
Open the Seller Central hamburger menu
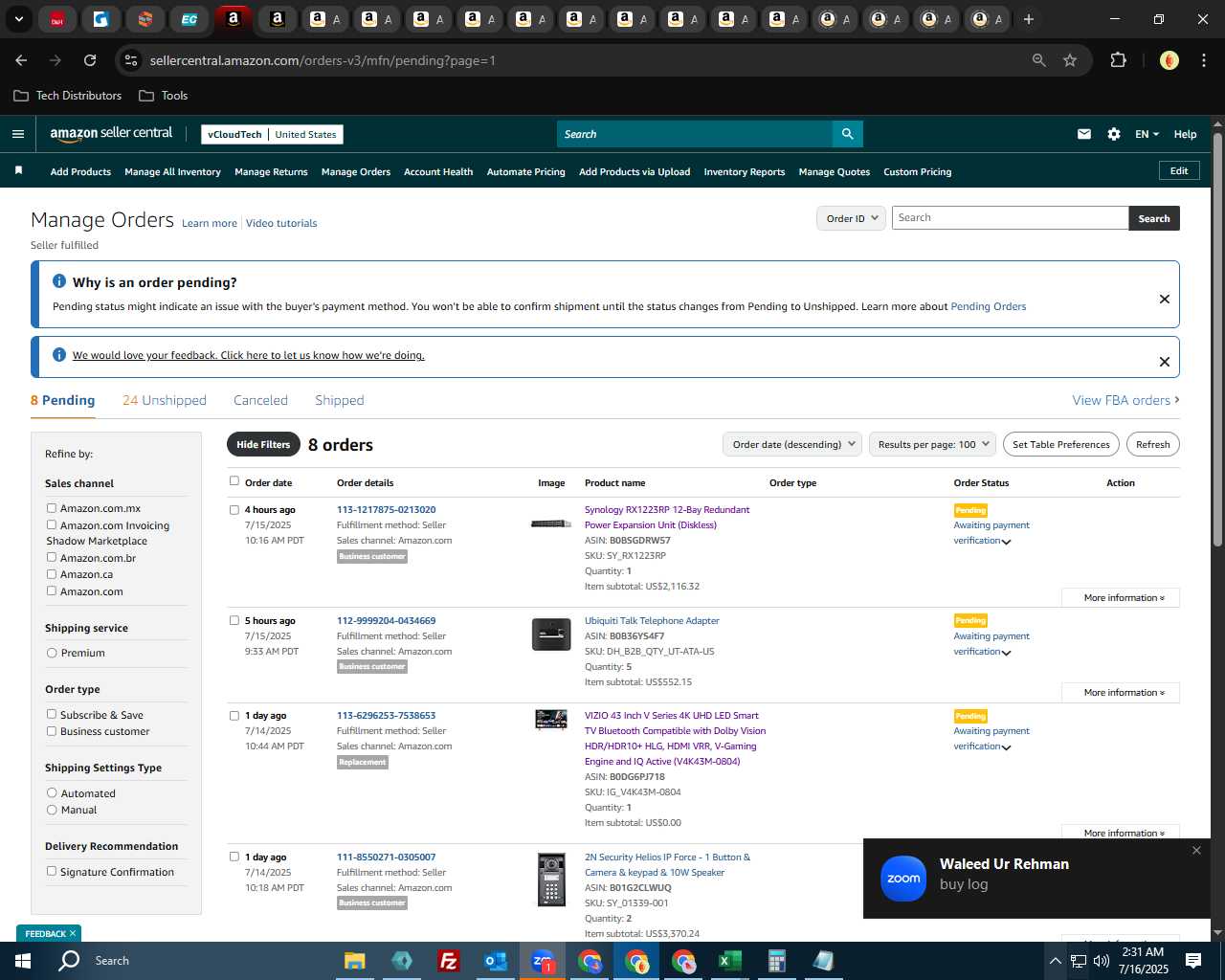click(17, 134)
